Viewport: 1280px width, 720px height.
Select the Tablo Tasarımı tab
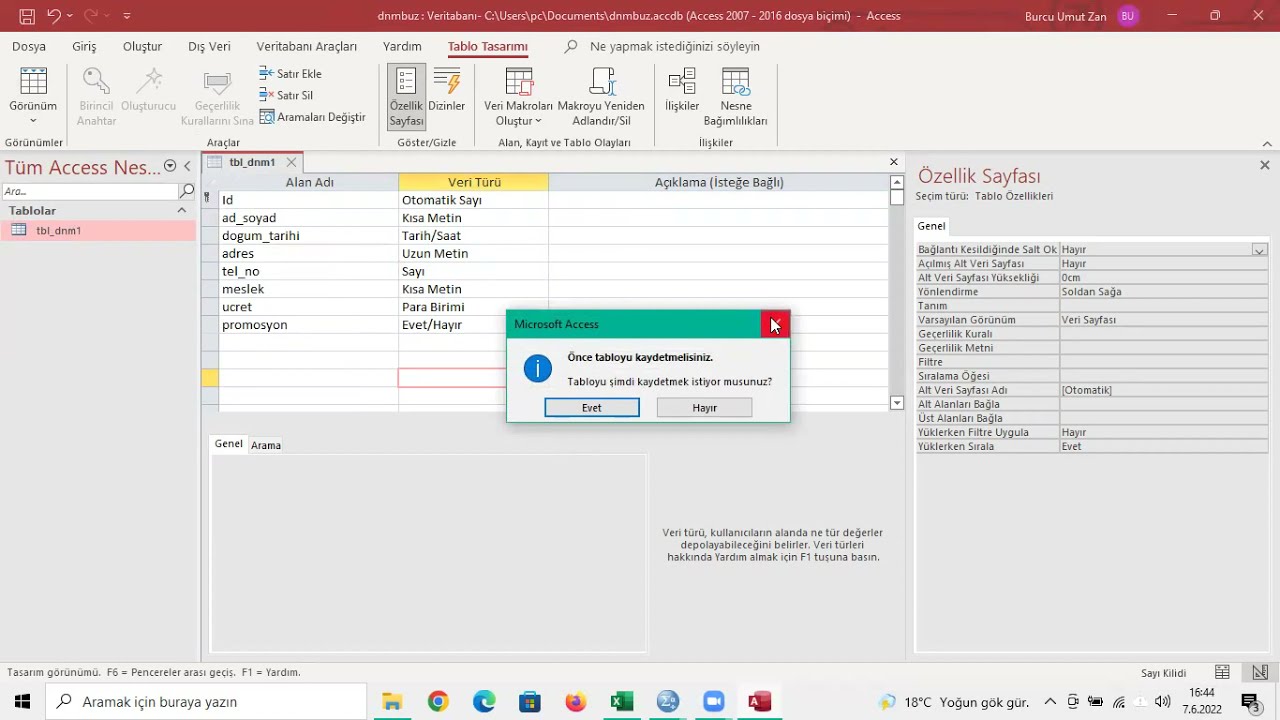point(487,46)
